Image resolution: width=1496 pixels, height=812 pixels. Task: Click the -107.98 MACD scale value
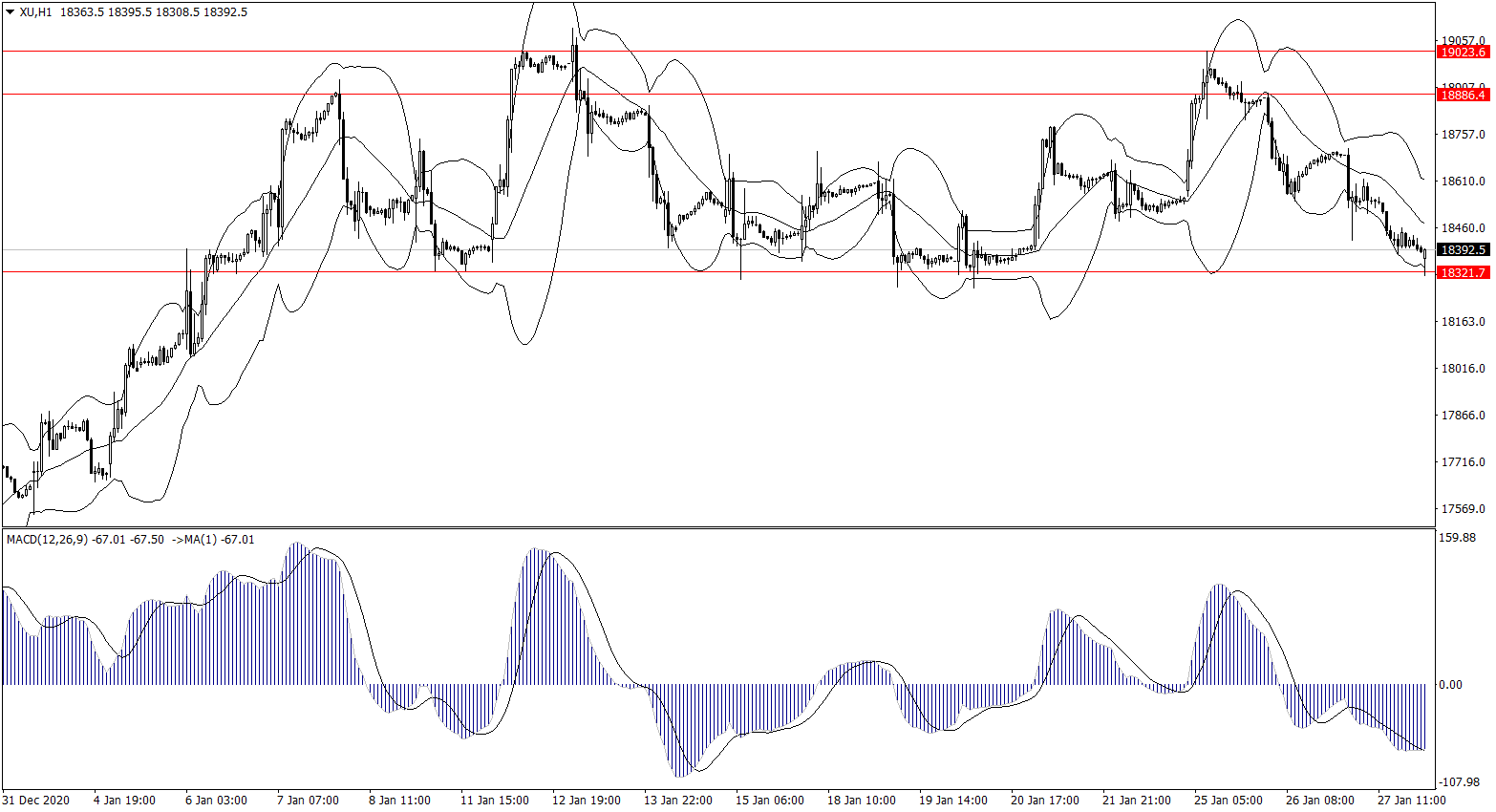pyautogui.click(x=1459, y=782)
